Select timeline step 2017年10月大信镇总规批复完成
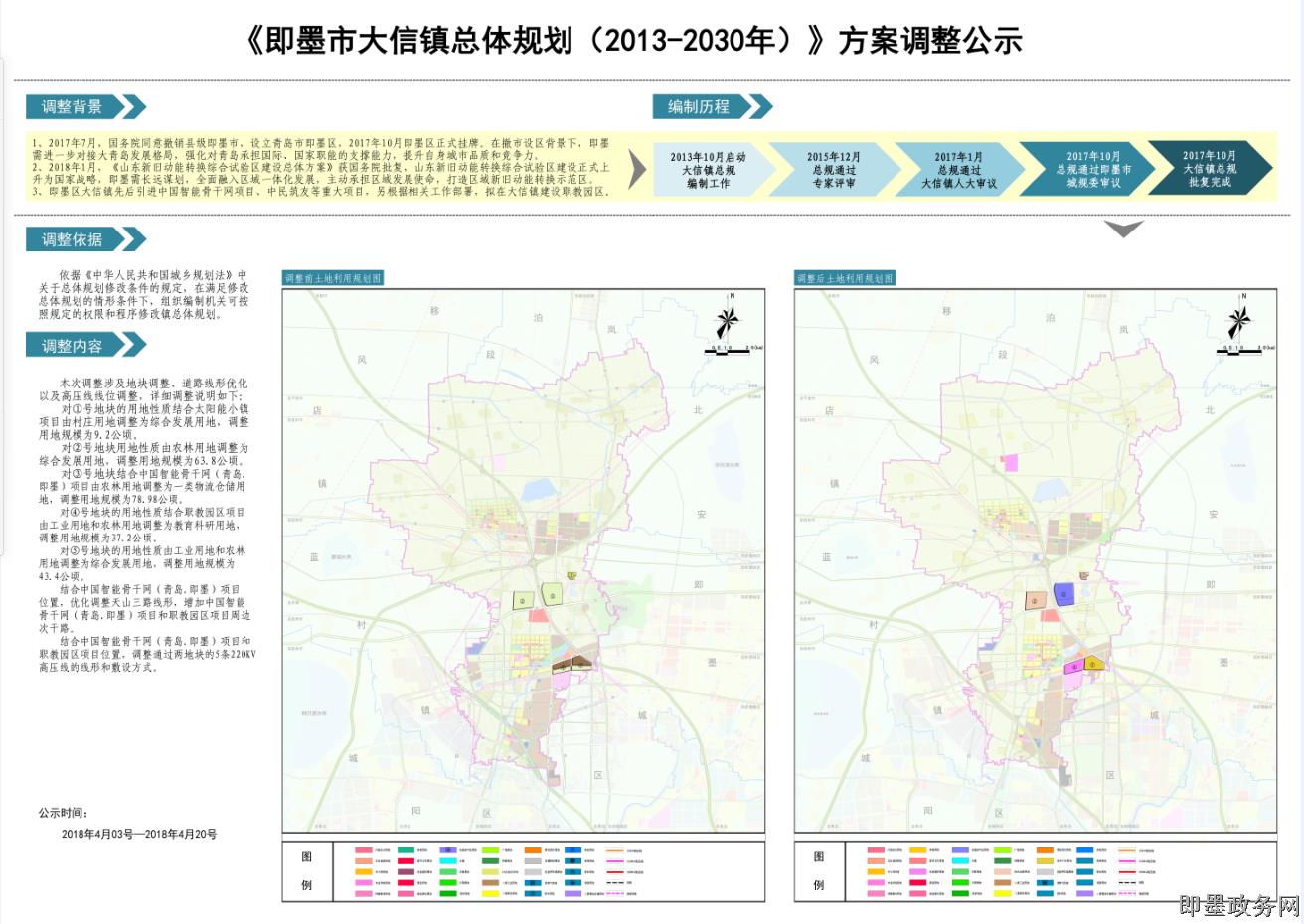The width and height of the screenshot is (1304, 924). (x=1210, y=169)
